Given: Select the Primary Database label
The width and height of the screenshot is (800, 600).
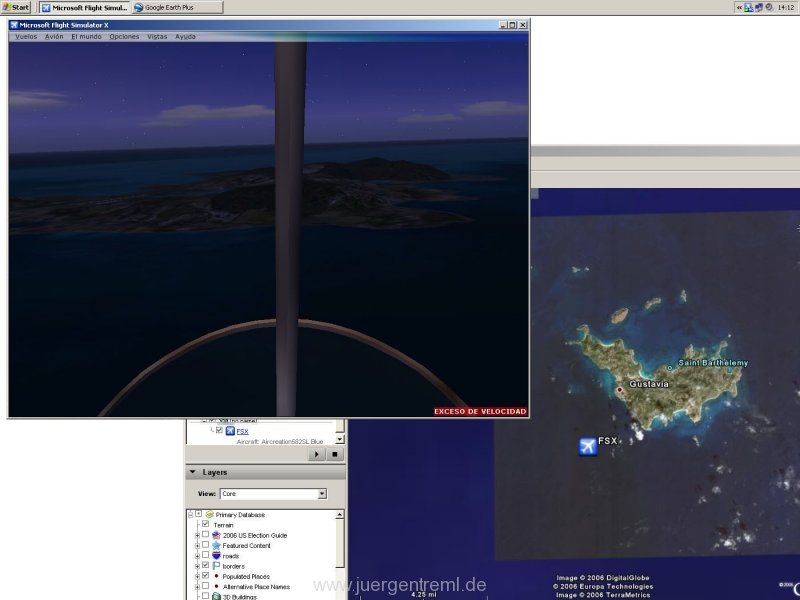Looking at the screenshot, I should point(240,515).
